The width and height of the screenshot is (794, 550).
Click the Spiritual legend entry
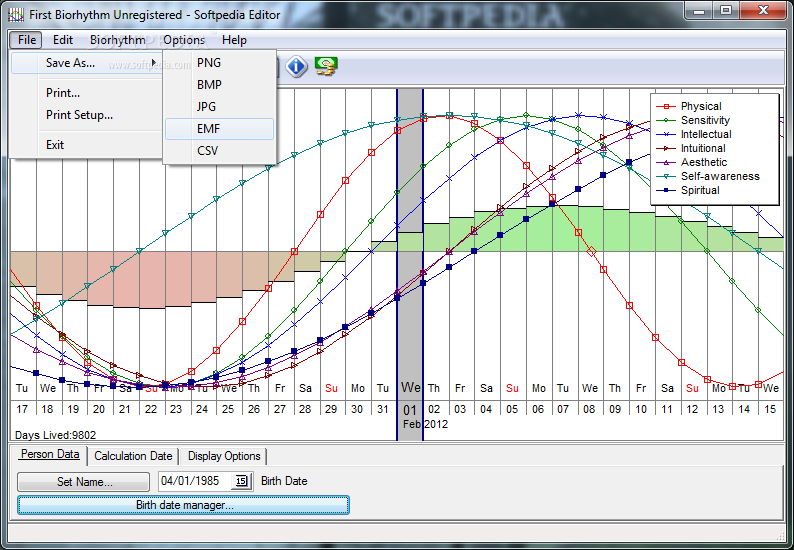pos(688,190)
